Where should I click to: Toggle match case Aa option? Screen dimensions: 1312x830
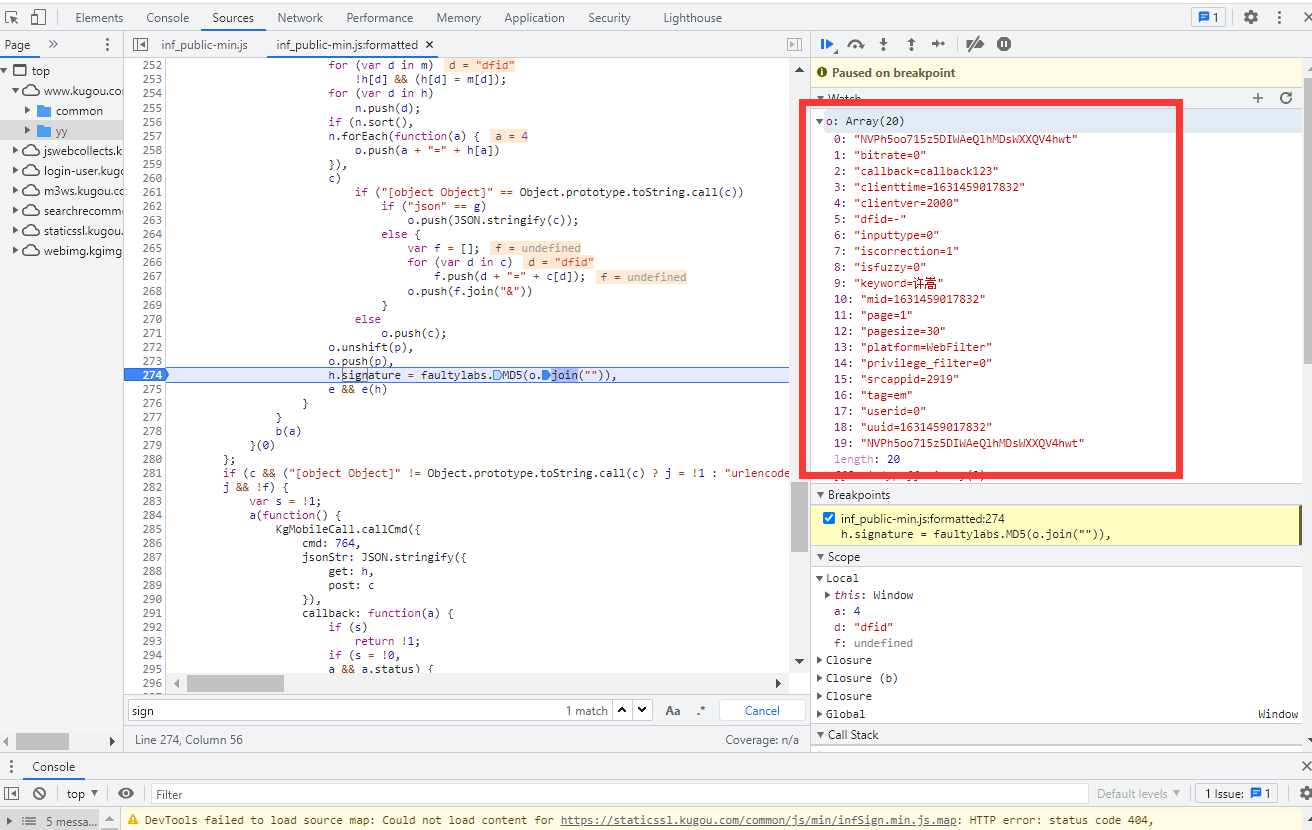click(x=673, y=710)
